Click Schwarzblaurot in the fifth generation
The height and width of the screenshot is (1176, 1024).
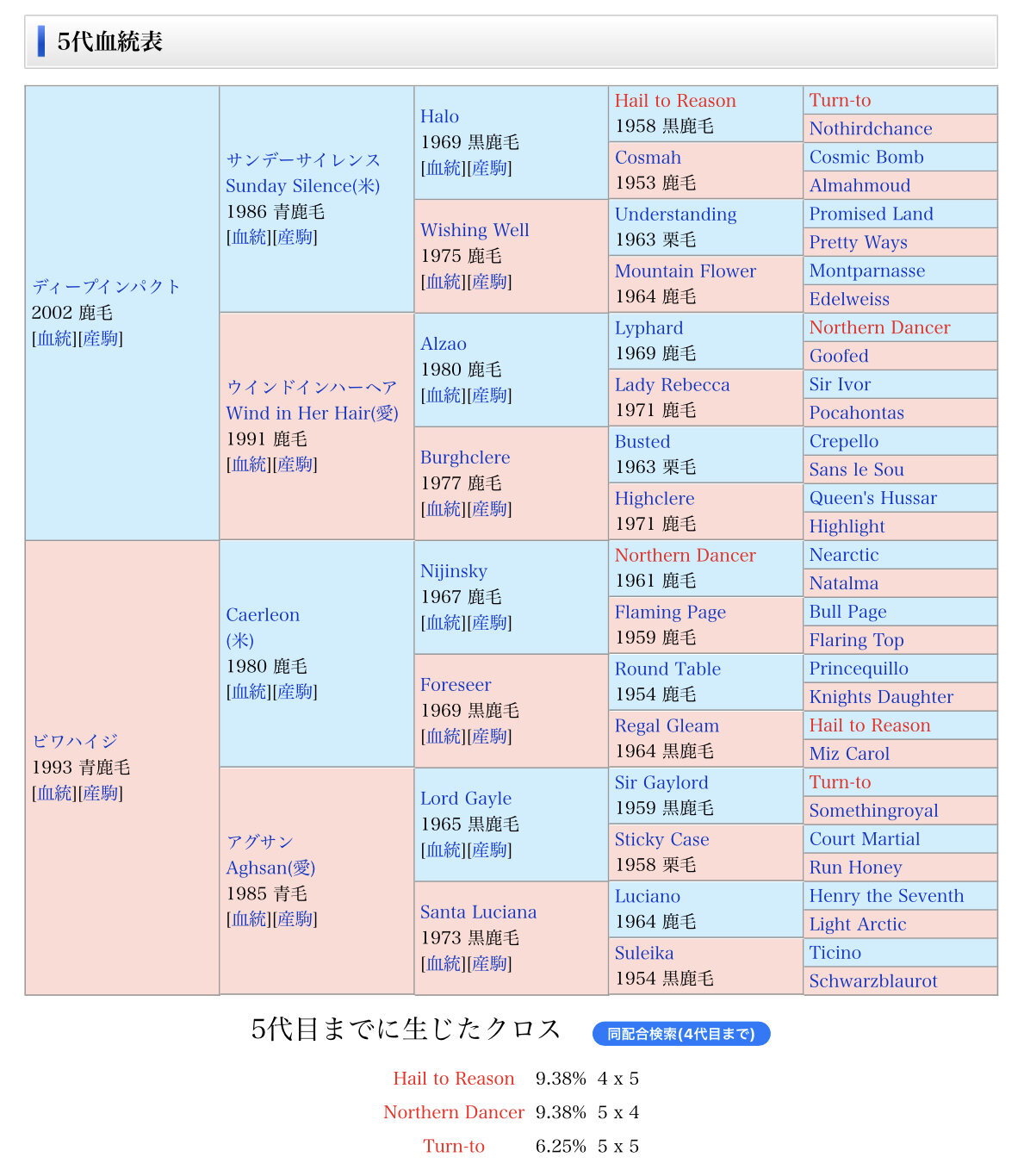pyautogui.click(x=872, y=981)
